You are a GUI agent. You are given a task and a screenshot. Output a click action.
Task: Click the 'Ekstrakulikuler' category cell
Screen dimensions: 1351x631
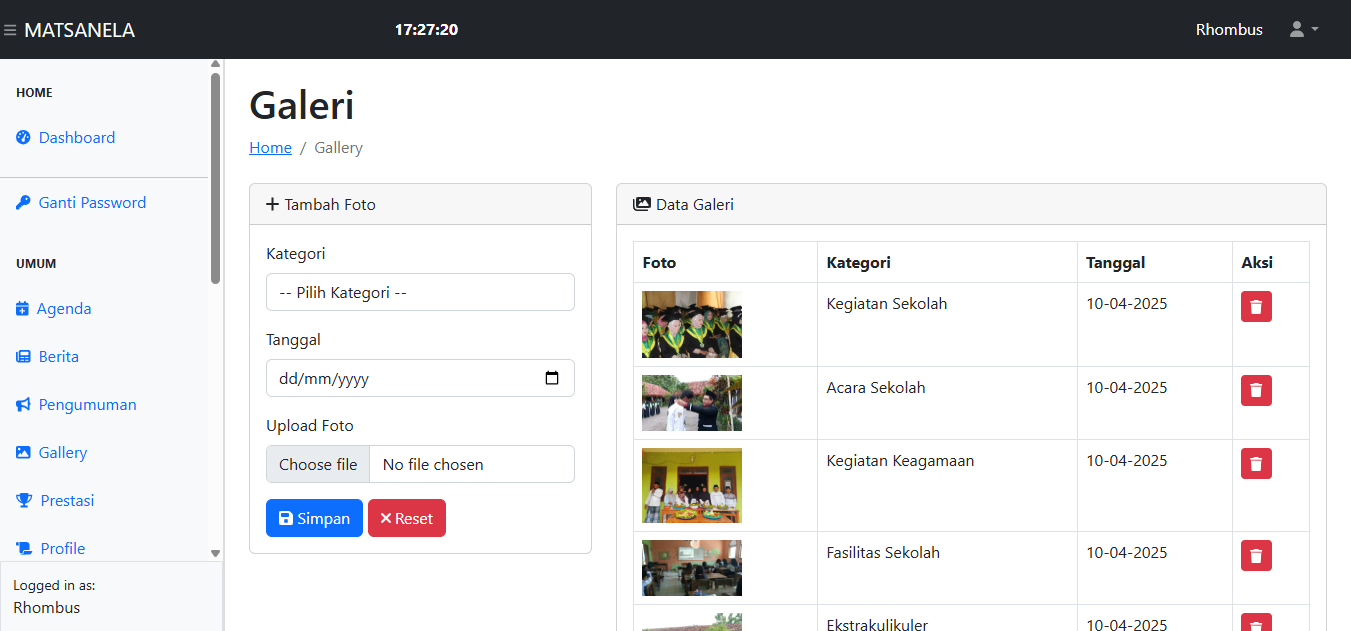pos(947,618)
